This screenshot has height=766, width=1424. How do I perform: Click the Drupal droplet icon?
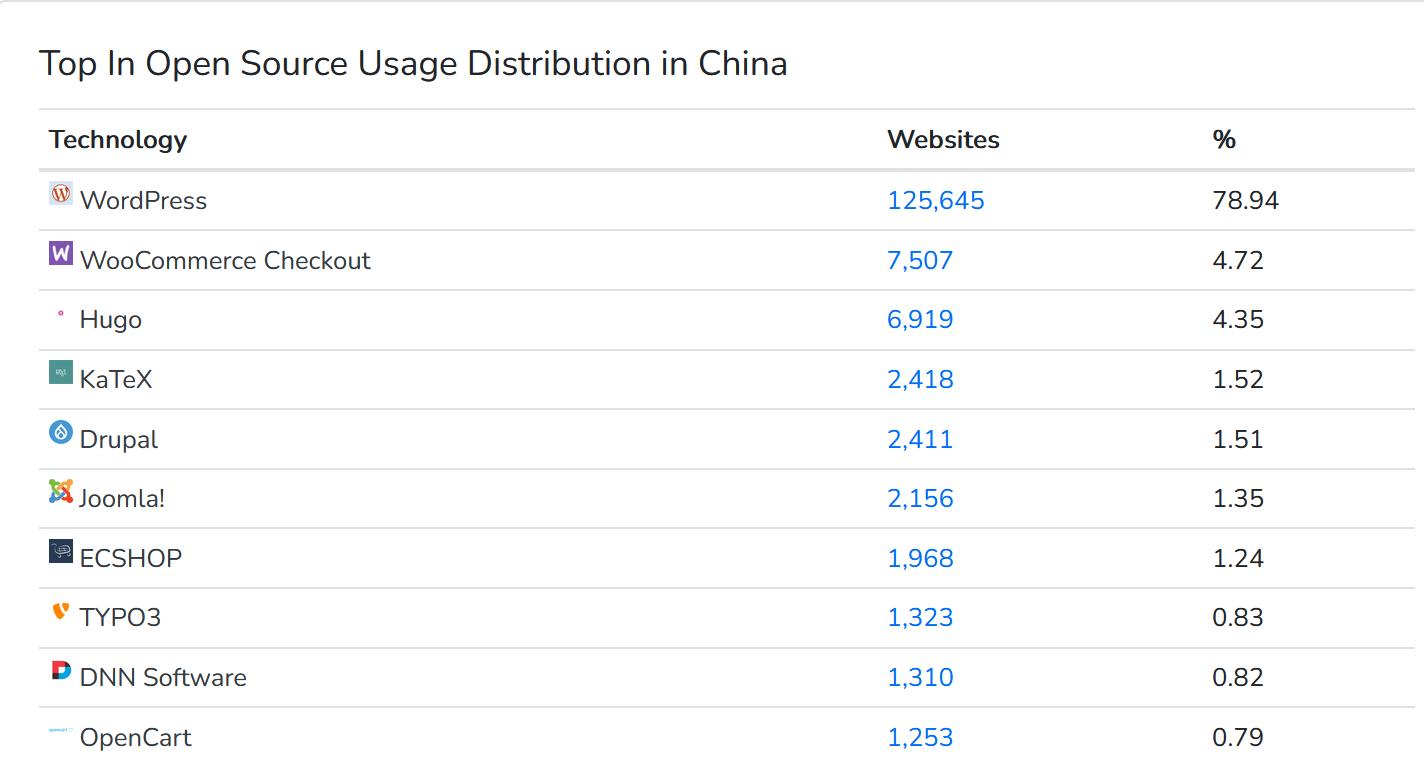[61, 433]
